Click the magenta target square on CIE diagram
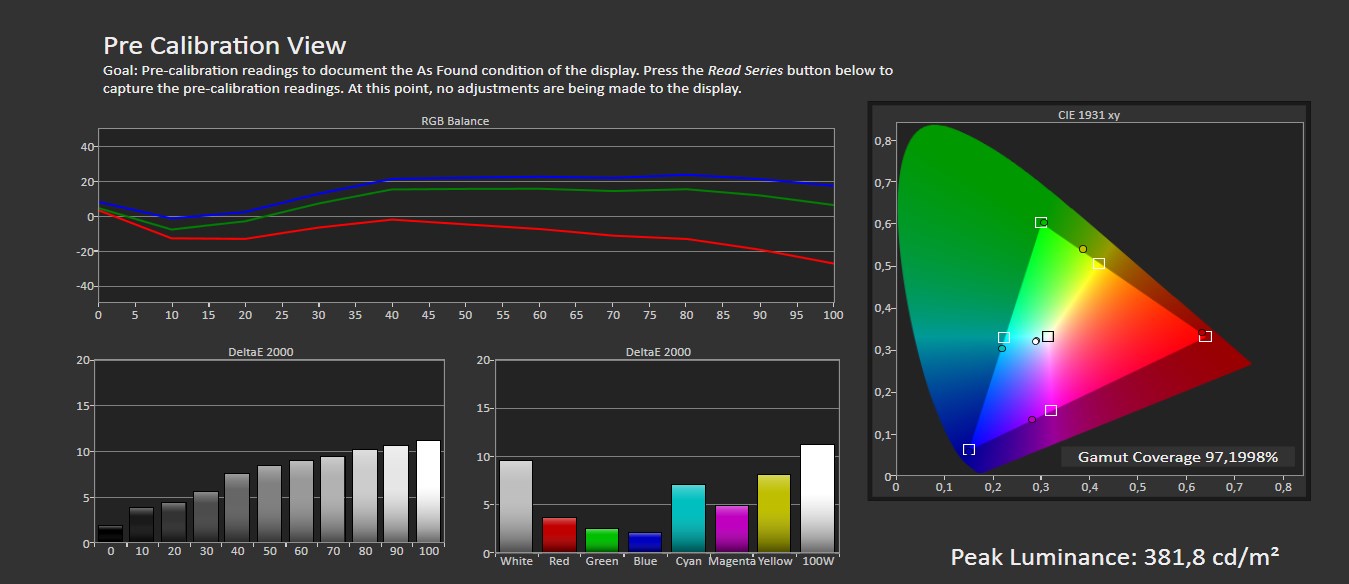Image resolution: width=1349 pixels, height=584 pixels. (1051, 410)
